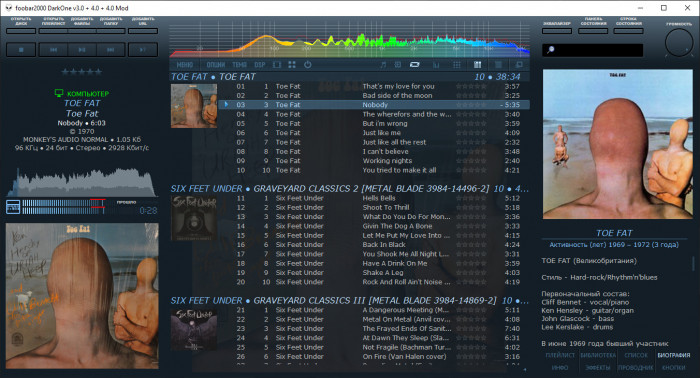The image size is (700, 378).
Task: Click the waveform seekbar to seek
Action: pos(82,182)
